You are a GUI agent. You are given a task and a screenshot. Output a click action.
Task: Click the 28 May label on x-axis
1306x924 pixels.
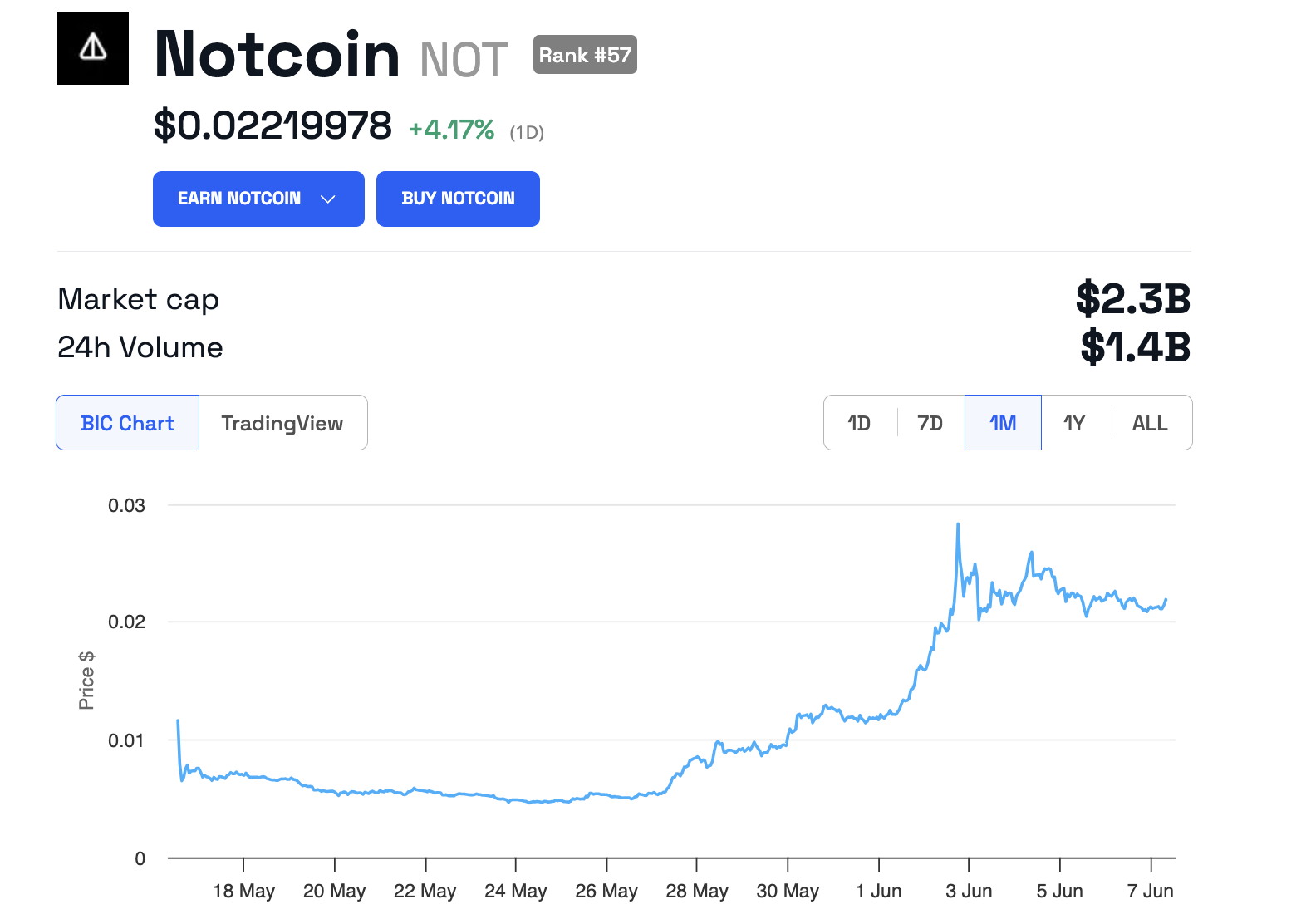[696, 891]
